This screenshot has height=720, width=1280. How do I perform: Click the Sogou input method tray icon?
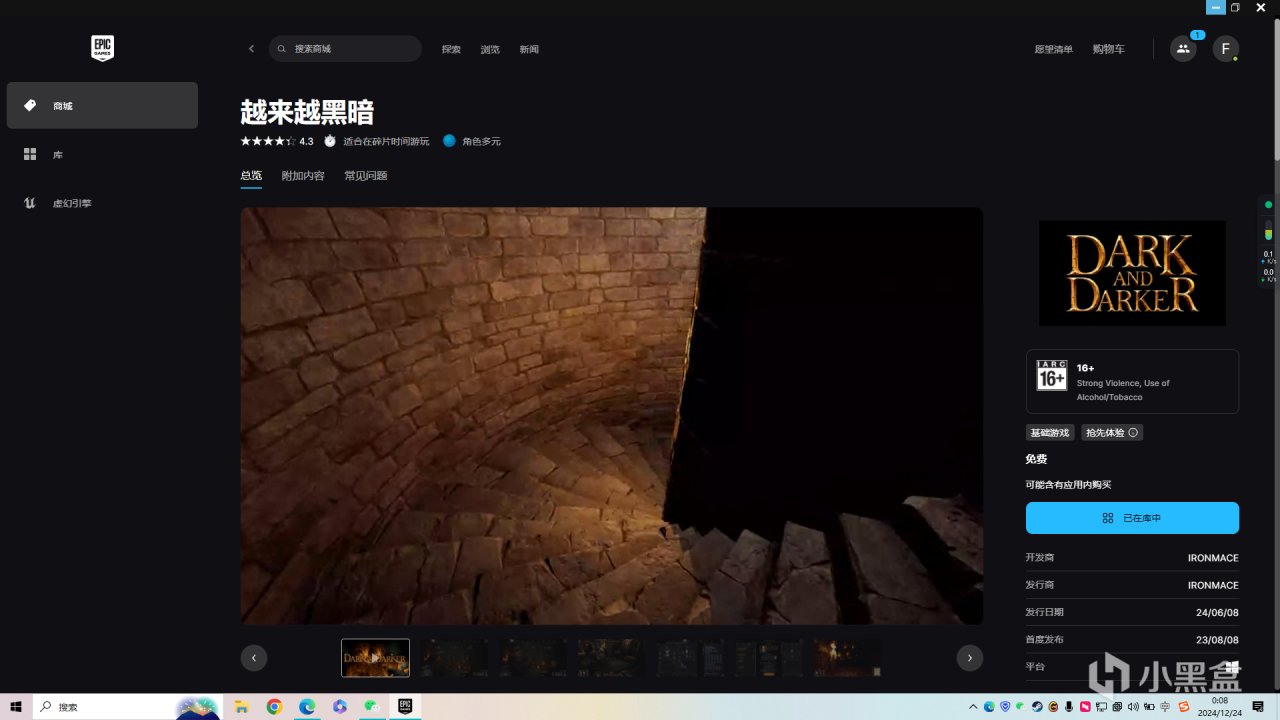pos(1184,707)
